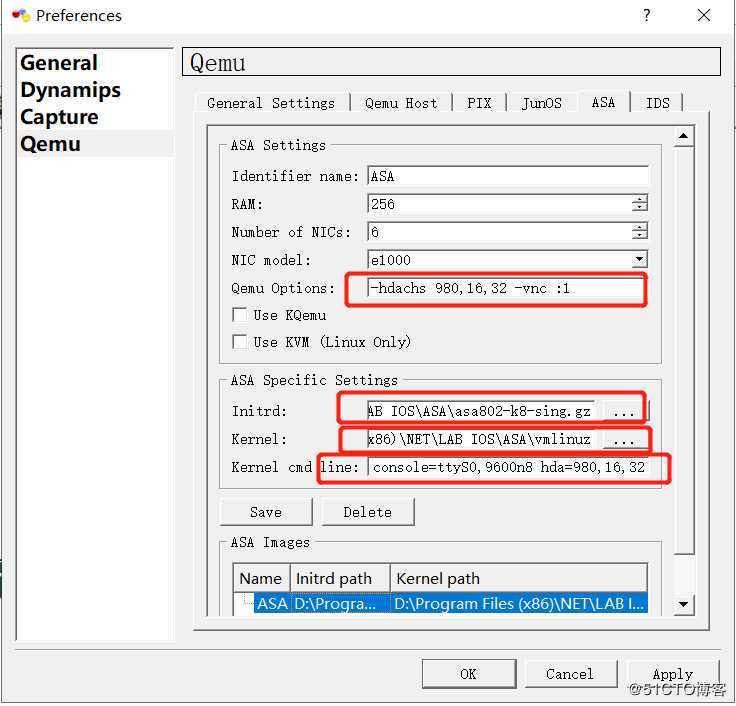Click the D:\Program Files (x86) kernel path cell
The height and width of the screenshot is (706, 736).
click(519, 603)
